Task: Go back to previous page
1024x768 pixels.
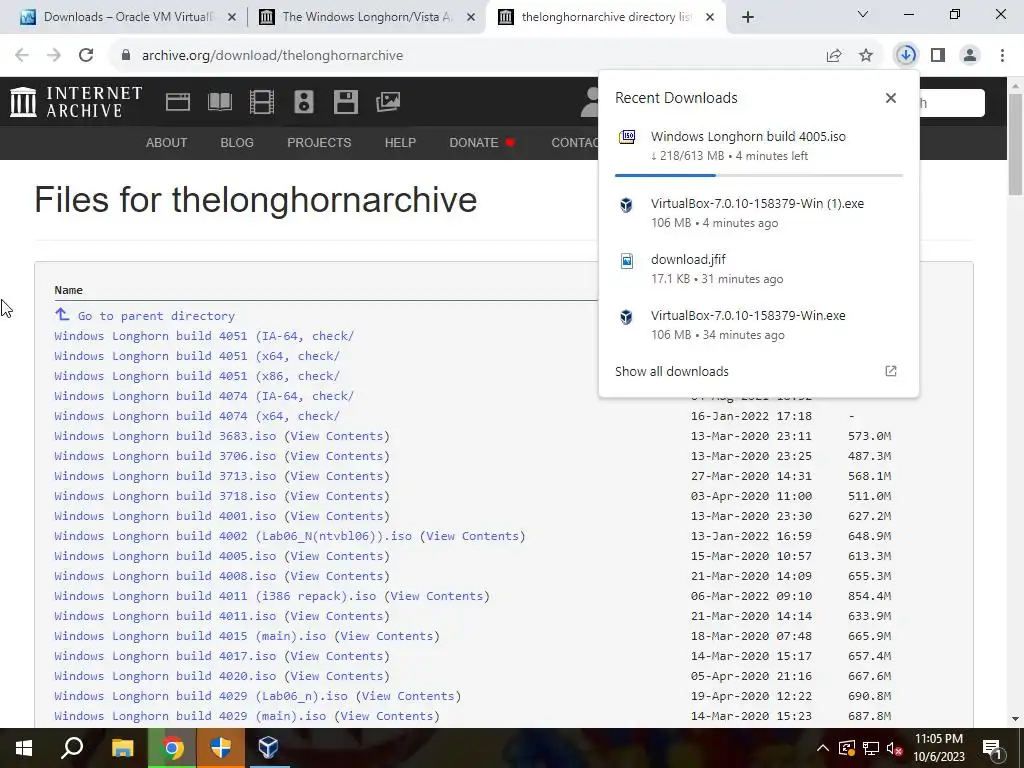Action: pyautogui.click(x=22, y=56)
